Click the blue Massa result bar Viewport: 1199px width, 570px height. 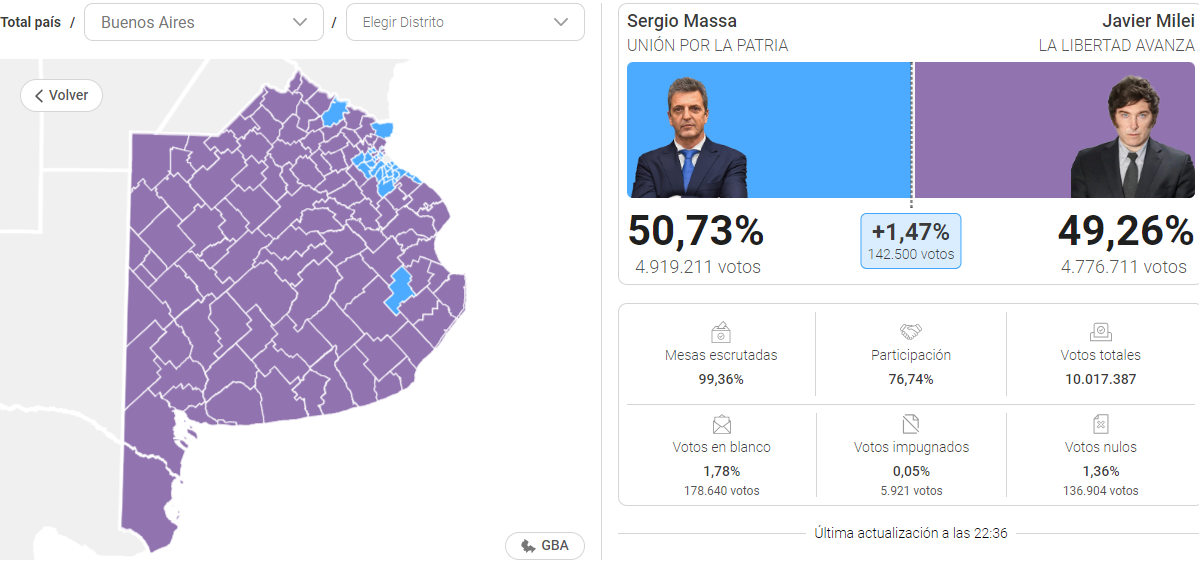(769, 130)
